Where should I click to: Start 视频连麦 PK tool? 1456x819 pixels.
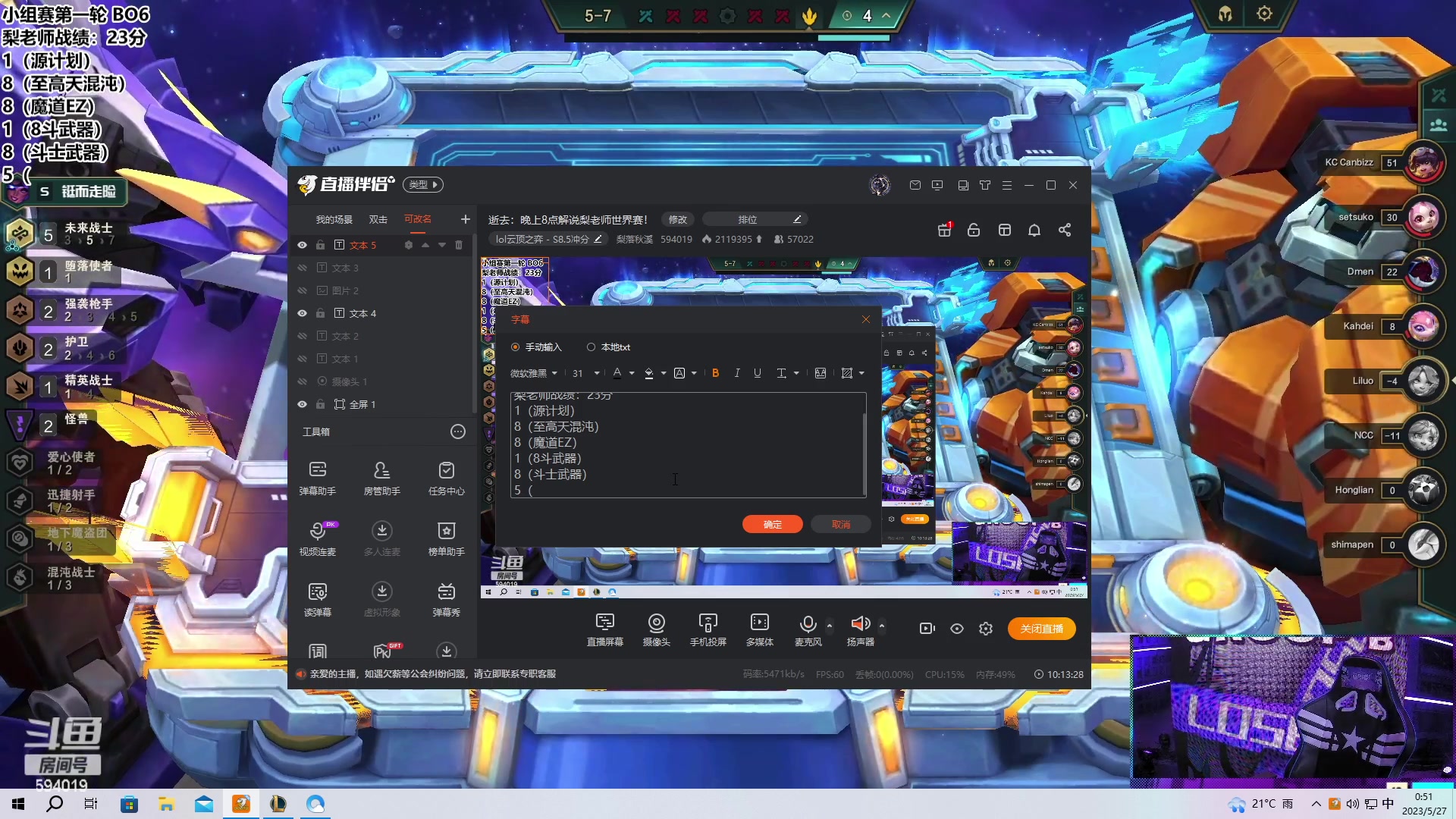point(317,539)
